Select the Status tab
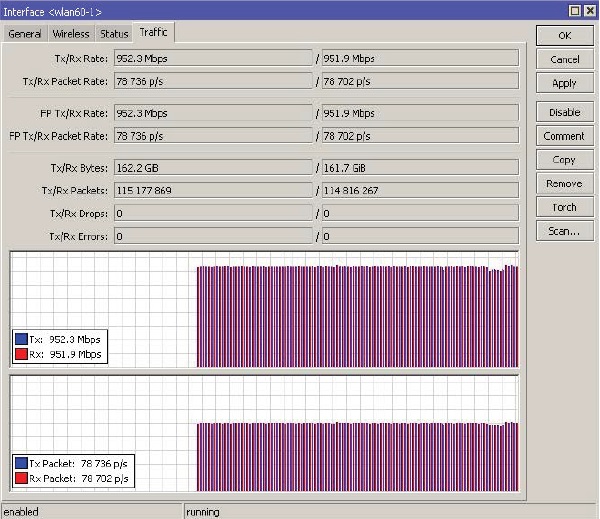600x519 pixels. pyautogui.click(x=114, y=34)
